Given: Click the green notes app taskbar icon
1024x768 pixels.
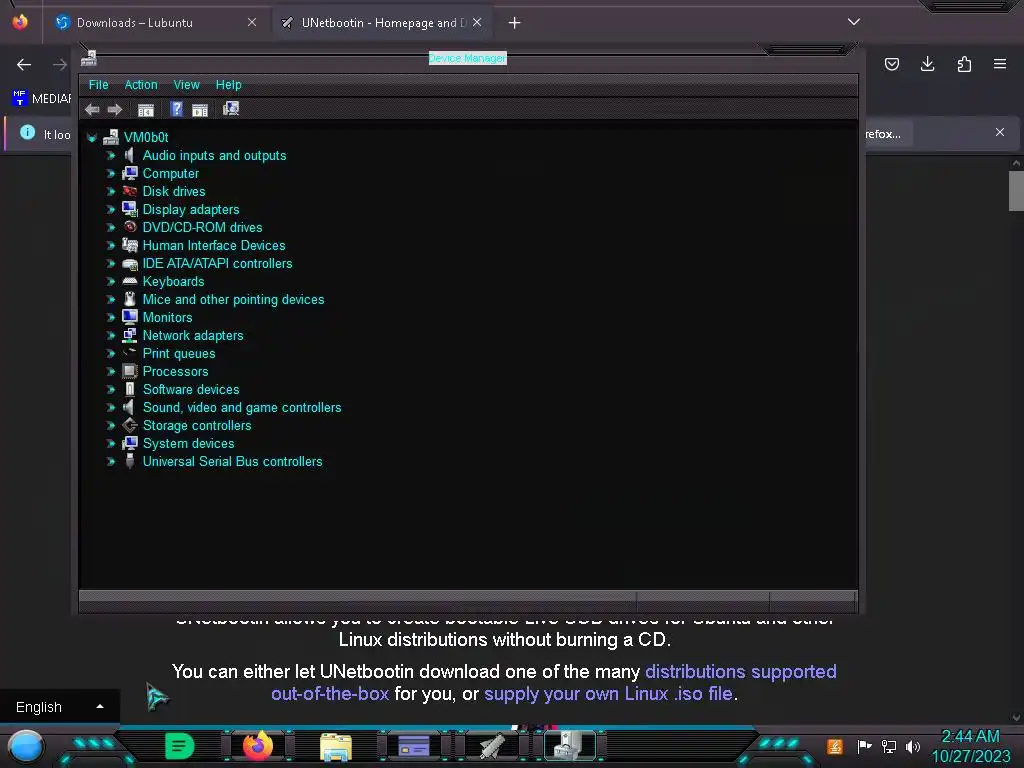Looking at the screenshot, I should 180,746.
